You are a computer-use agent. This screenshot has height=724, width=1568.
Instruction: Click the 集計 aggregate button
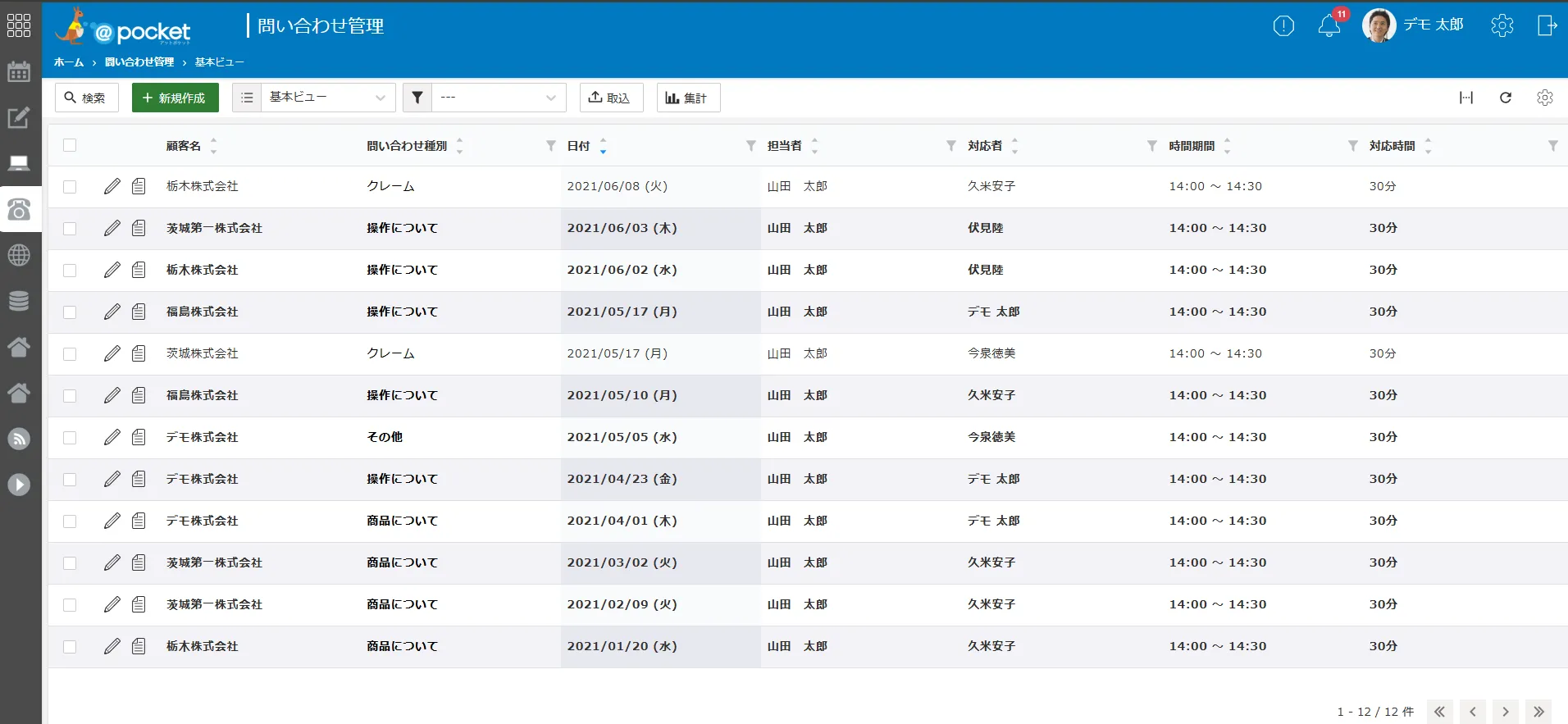(x=688, y=98)
